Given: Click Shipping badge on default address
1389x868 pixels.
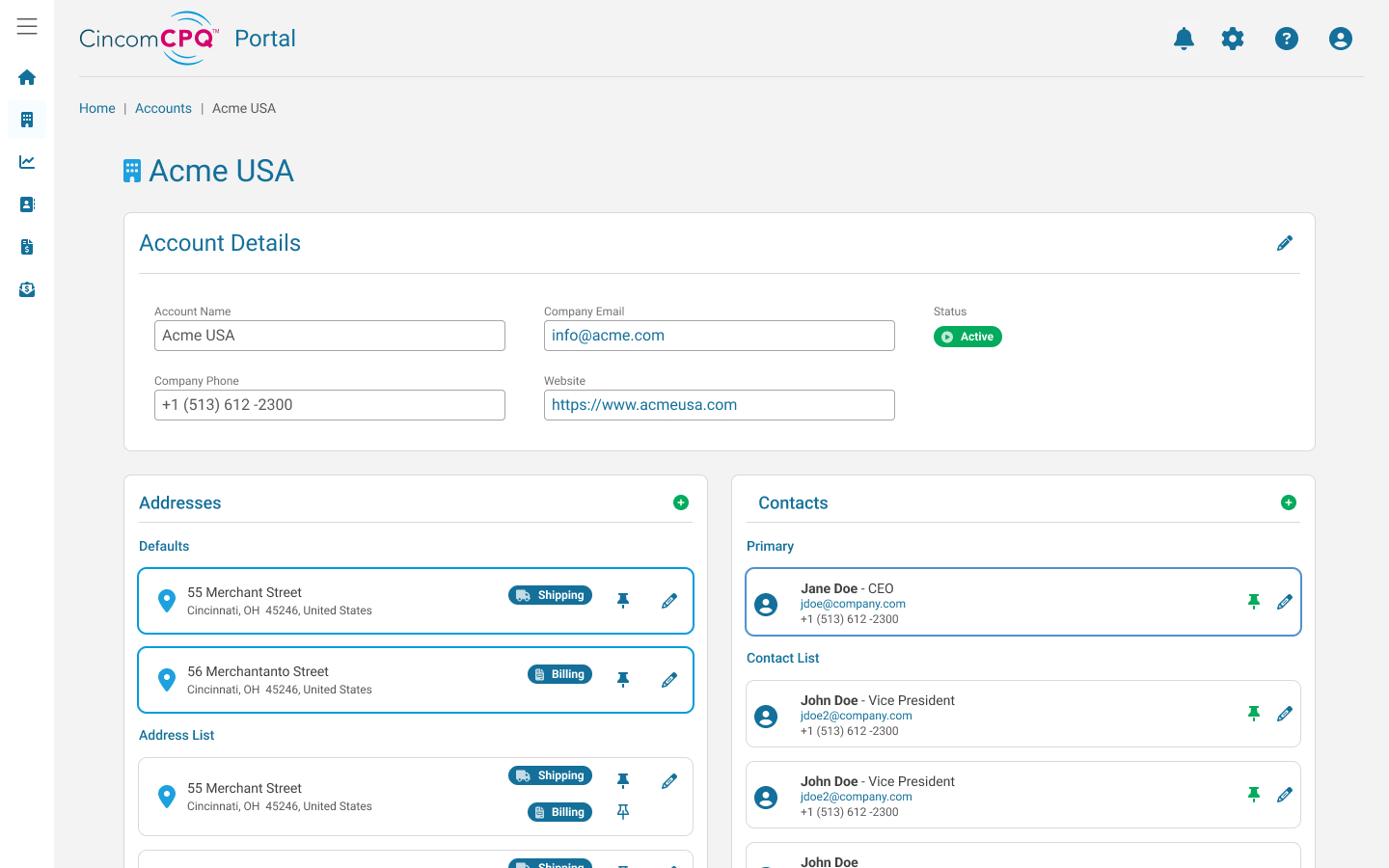Looking at the screenshot, I should [550, 595].
